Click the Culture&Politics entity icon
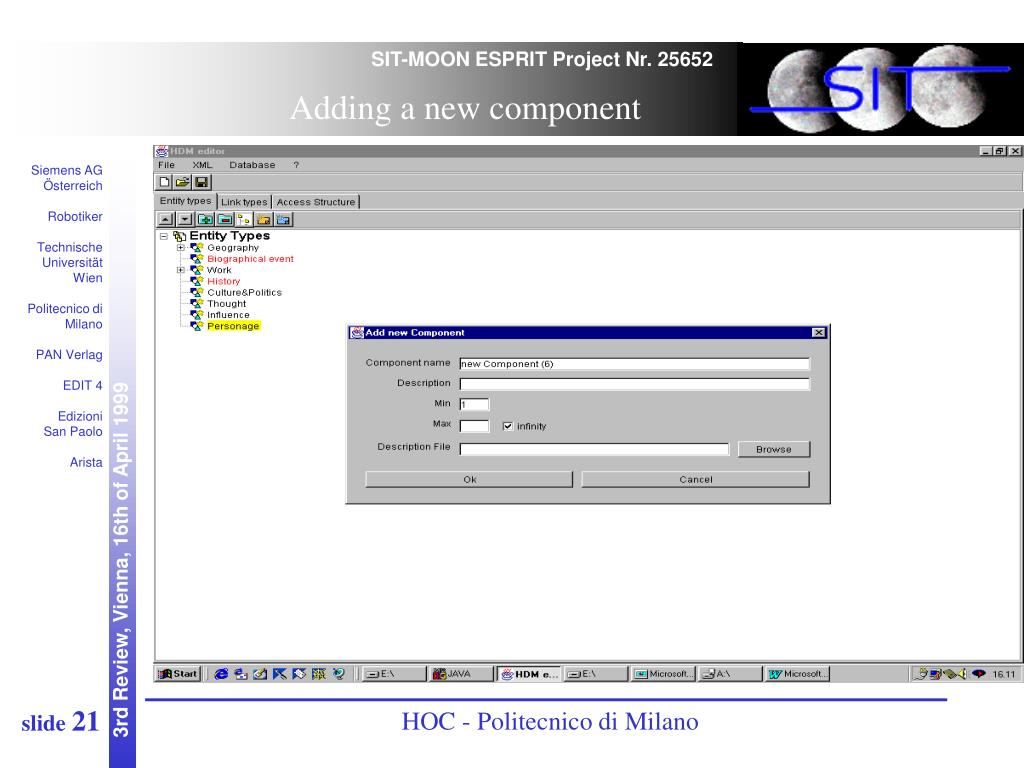 pyautogui.click(x=197, y=292)
